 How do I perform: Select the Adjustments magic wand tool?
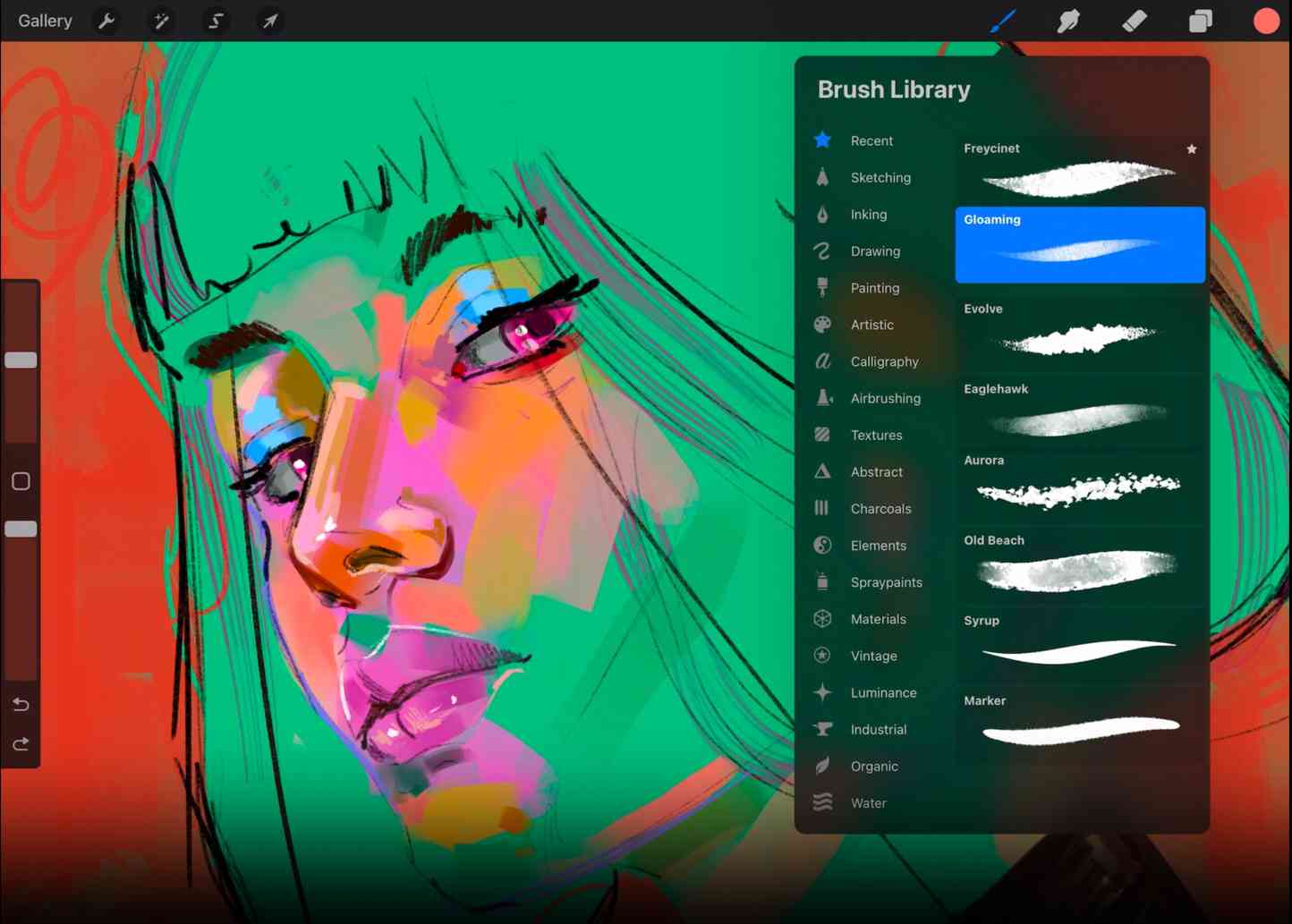tap(161, 20)
